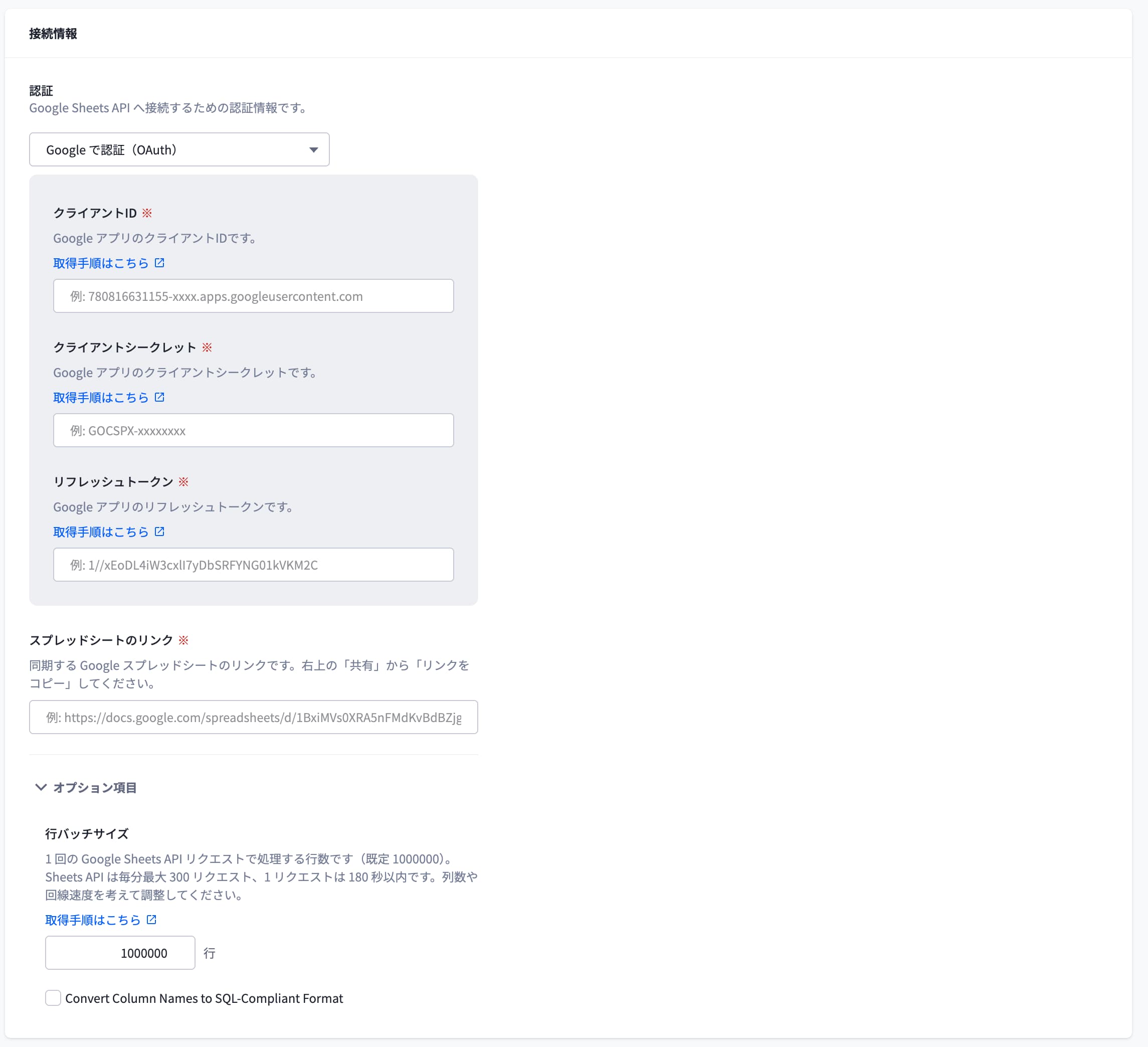Click the クライアントシークレット input field
Image resolution: width=1148 pixels, height=1047 pixels.
[253, 430]
